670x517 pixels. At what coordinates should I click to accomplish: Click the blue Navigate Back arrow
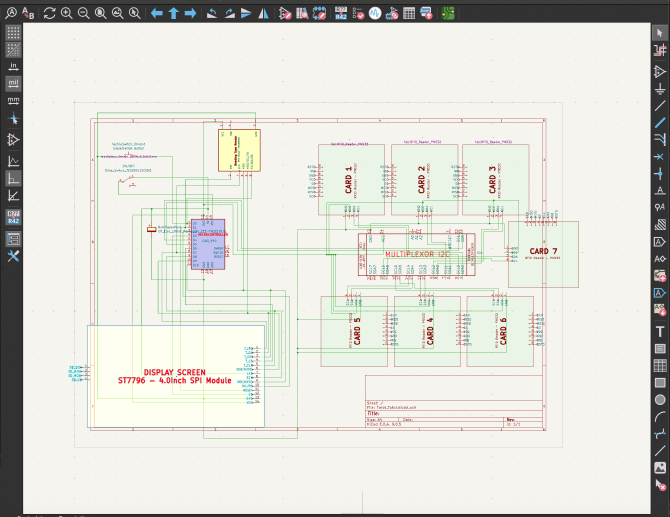tap(156, 14)
